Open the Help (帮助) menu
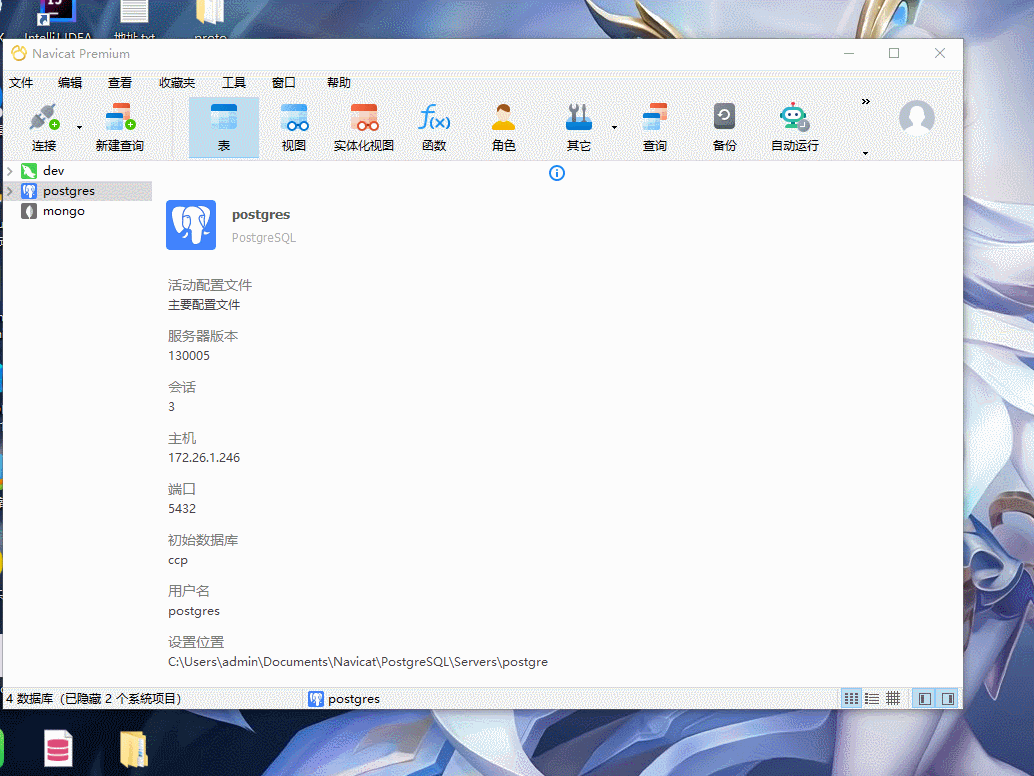The height and width of the screenshot is (776, 1034). pyautogui.click(x=338, y=82)
